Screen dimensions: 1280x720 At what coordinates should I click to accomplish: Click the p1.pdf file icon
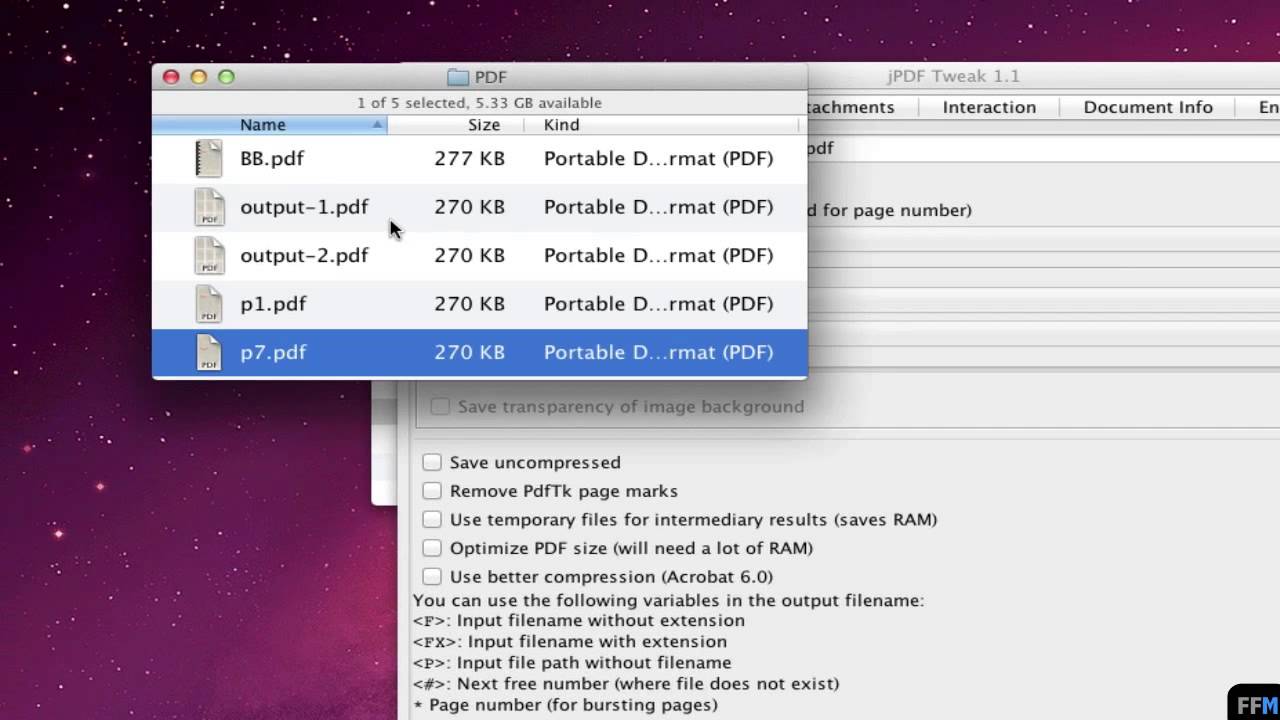tap(209, 304)
